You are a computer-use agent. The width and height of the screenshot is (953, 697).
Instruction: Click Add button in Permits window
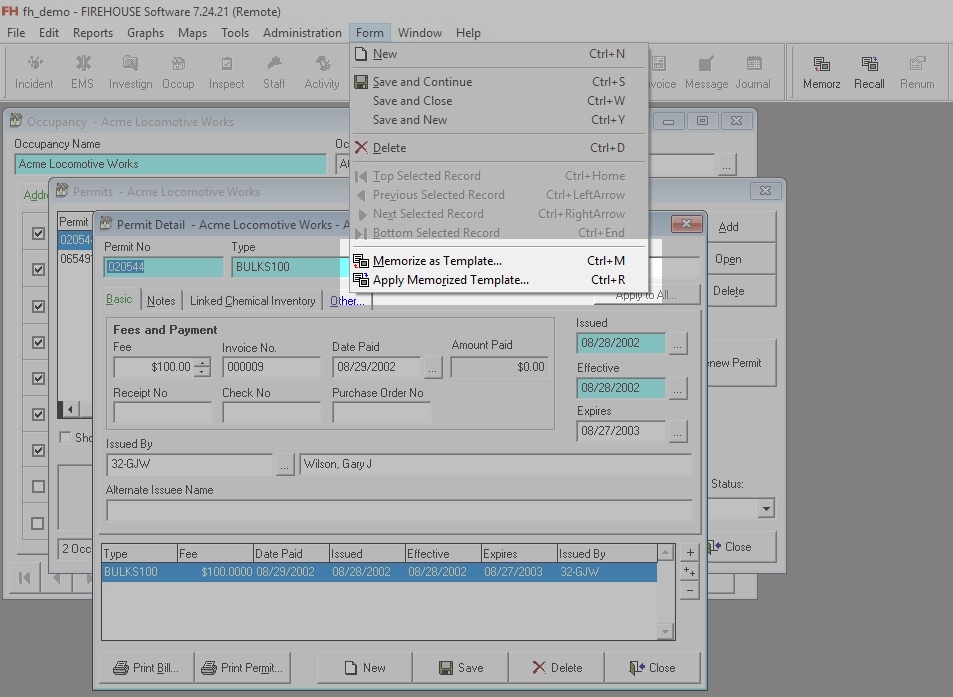(741, 227)
